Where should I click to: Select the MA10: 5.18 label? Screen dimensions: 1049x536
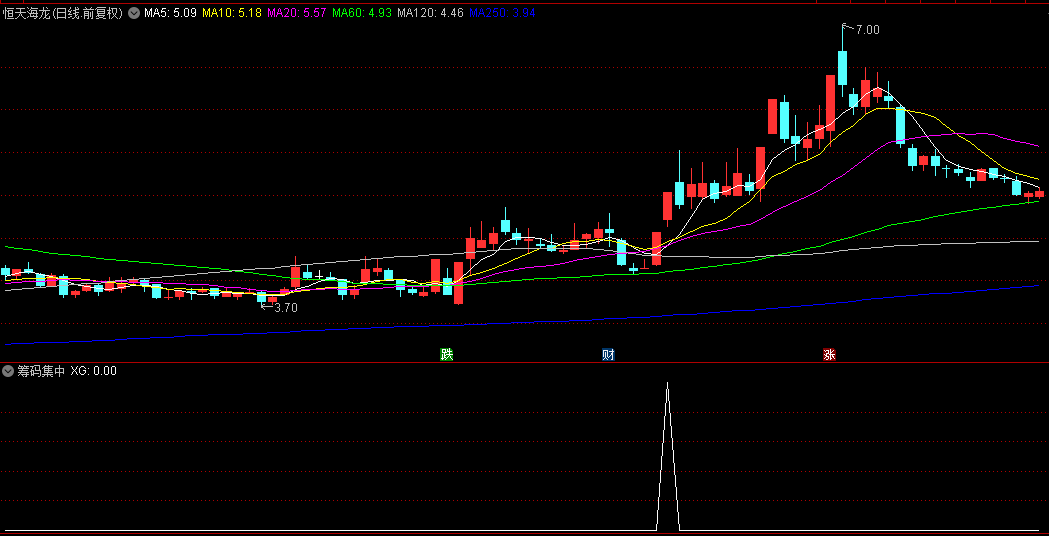coord(231,13)
